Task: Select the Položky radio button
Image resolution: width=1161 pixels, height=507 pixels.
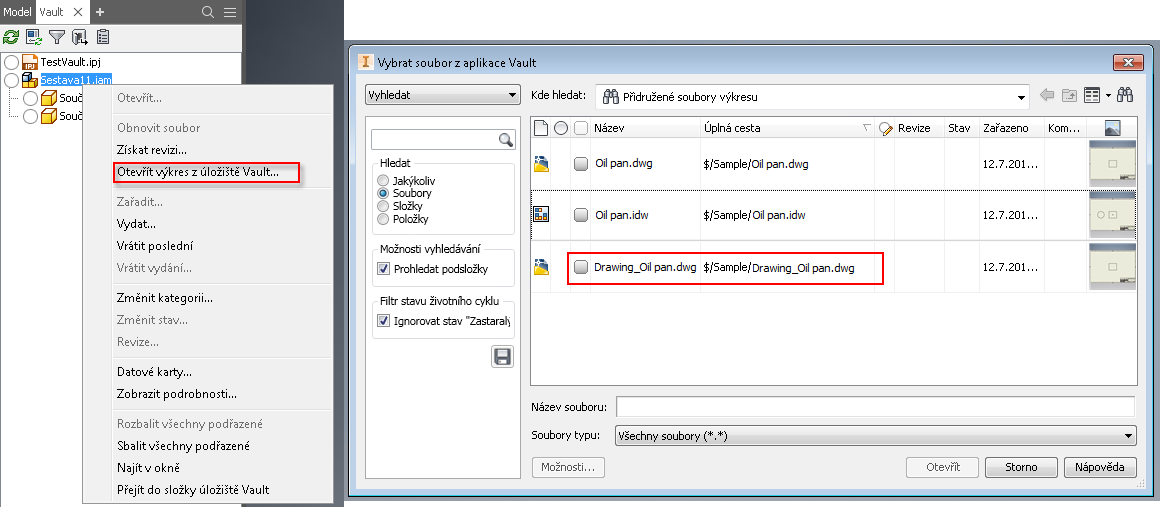Action: (383, 219)
